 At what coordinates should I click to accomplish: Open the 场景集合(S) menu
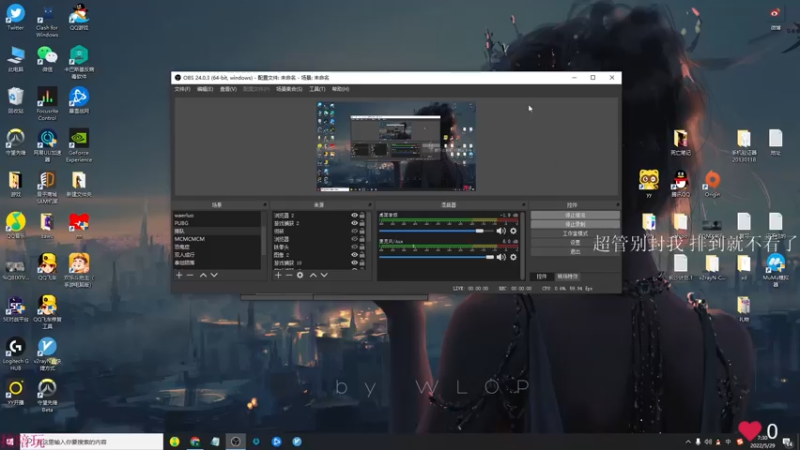pyautogui.click(x=289, y=89)
